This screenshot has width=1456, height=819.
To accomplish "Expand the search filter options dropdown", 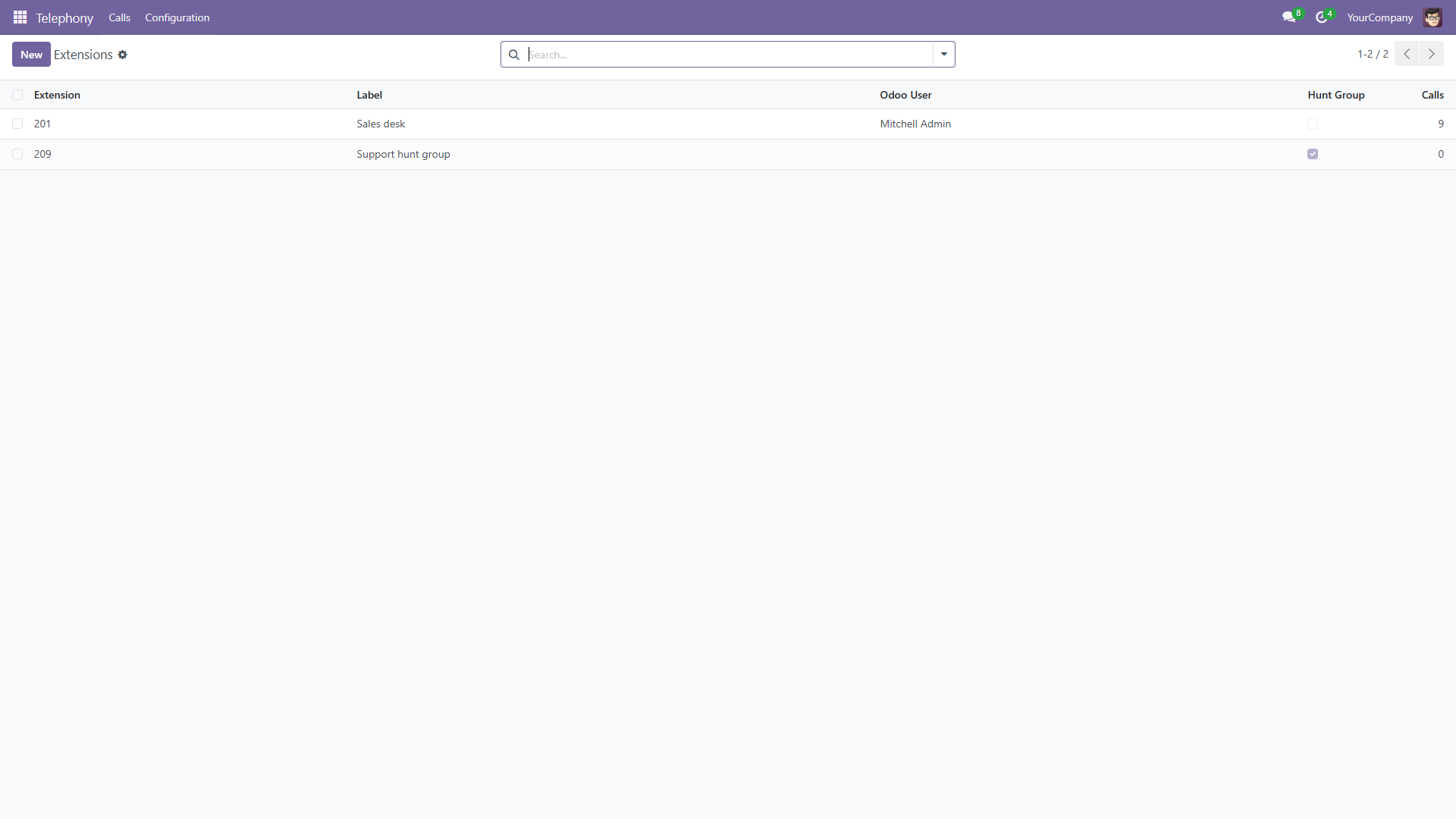I will tap(944, 54).
